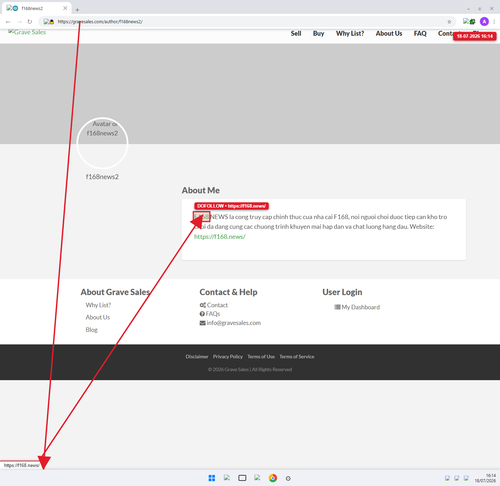
Task: Open the Terms of Service link
Action: click(x=297, y=357)
